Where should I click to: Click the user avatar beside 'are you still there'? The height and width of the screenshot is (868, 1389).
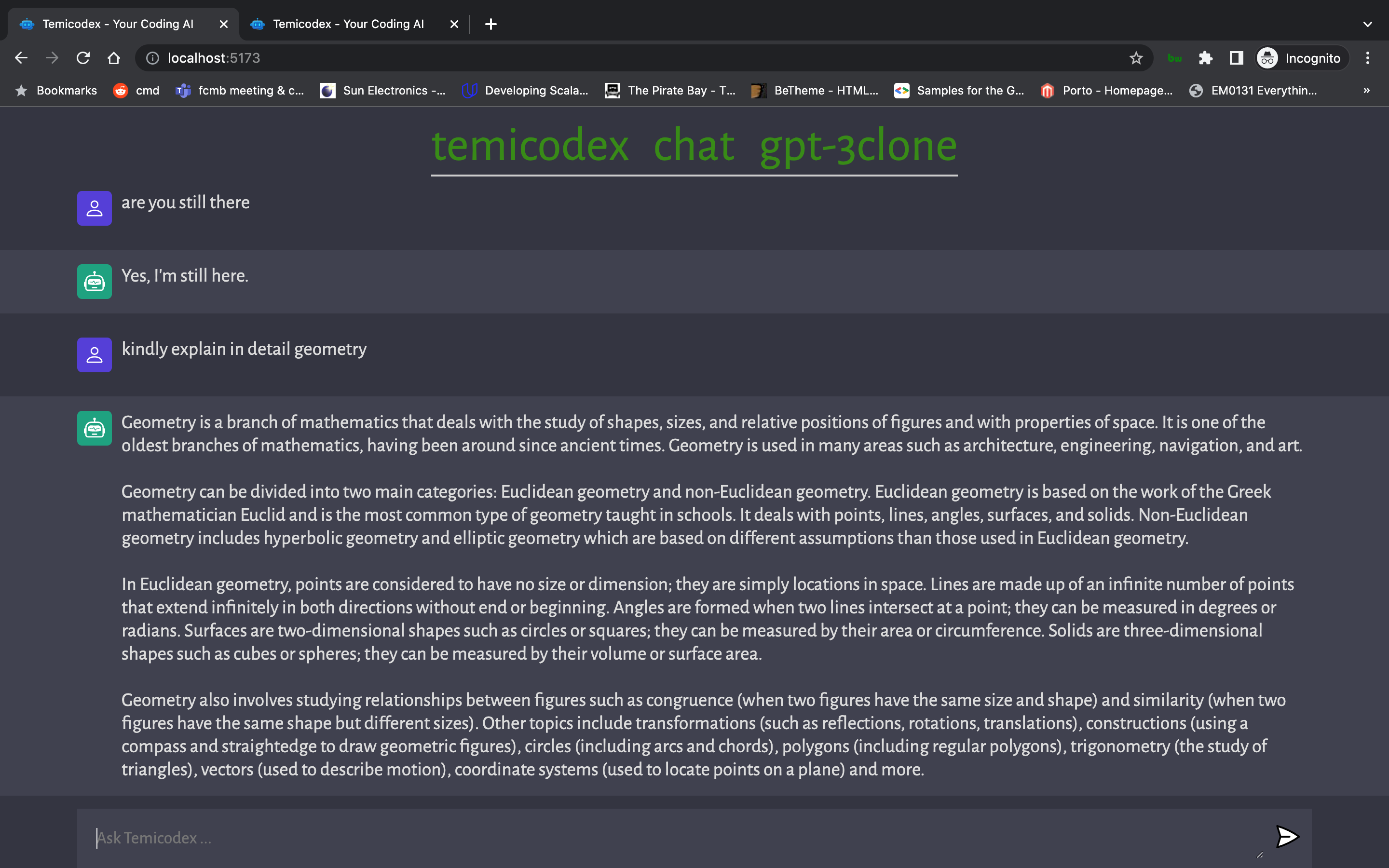coord(94,208)
